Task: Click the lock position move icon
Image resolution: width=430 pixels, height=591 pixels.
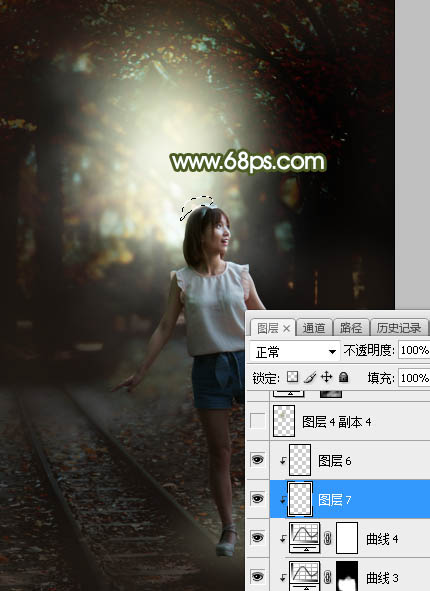Action: tap(326, 377)
